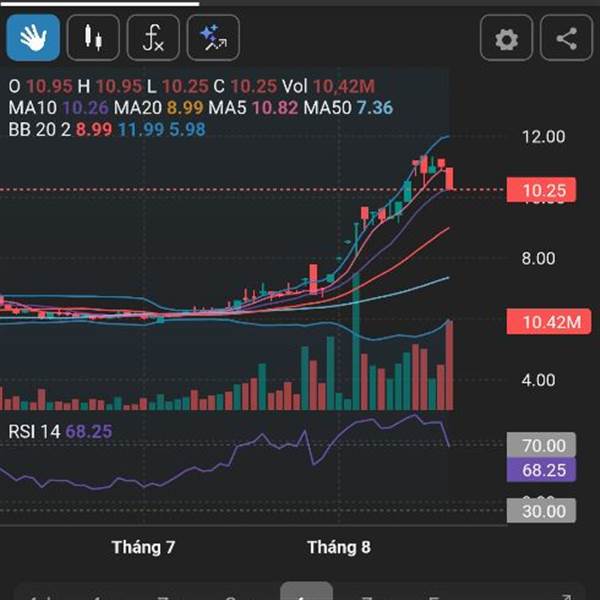Open the candlestick chart type selector

click(93, 38)
